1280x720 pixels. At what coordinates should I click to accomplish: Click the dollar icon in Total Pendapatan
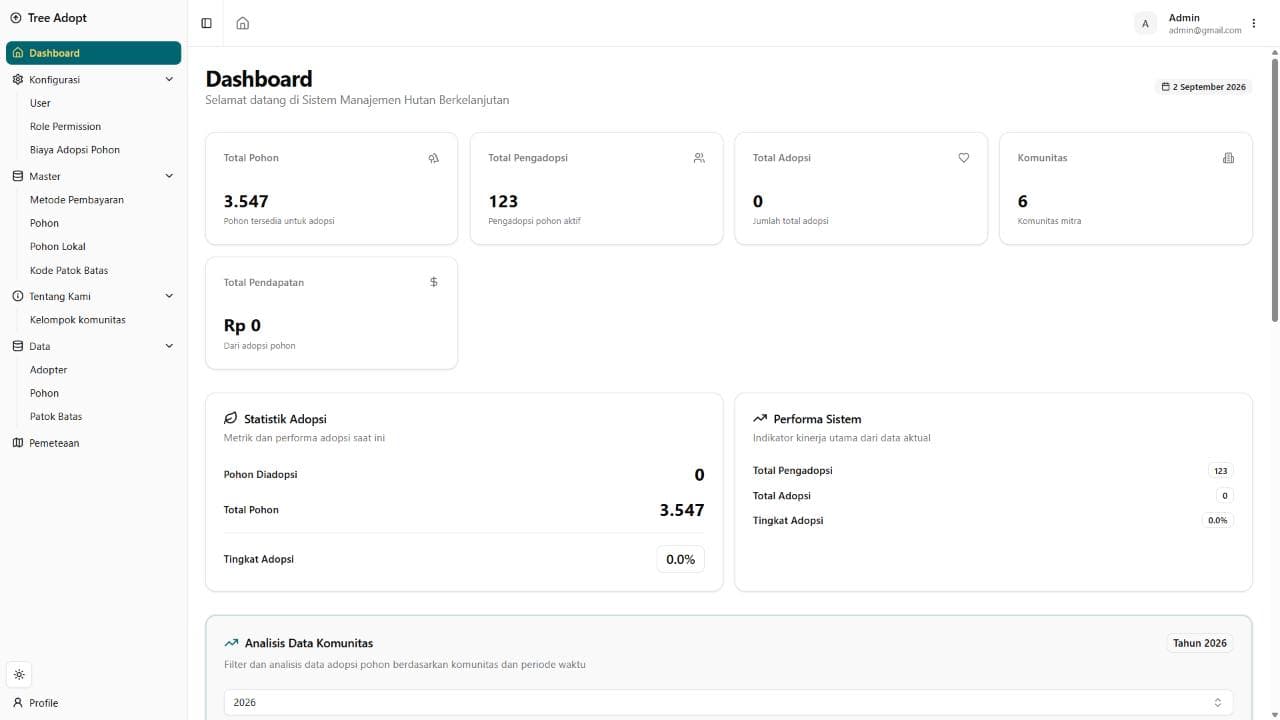click(x=433, y=282)
